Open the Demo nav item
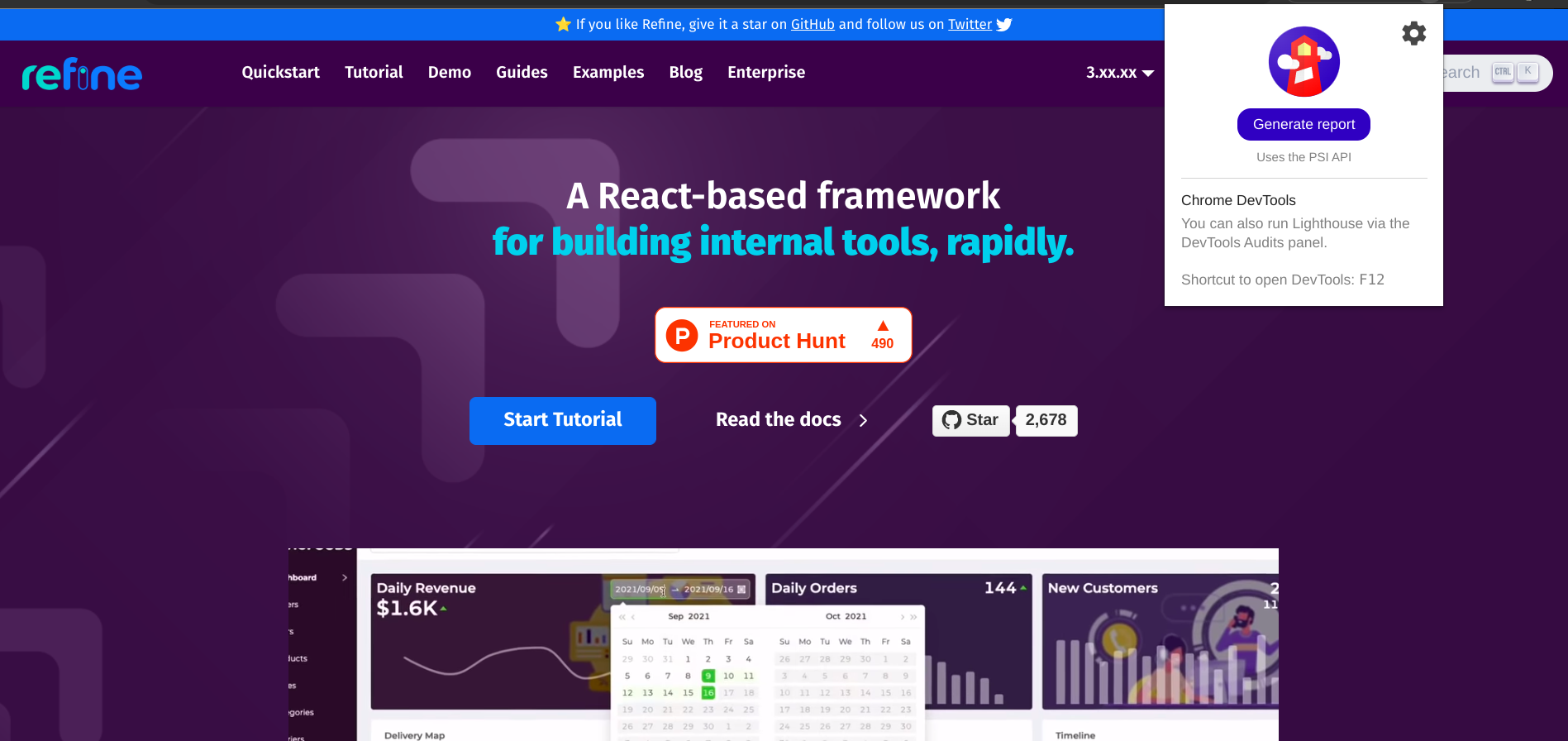Image resolution: width=1568 pixels, height=741 pixels. pyautogui.click(x=450, y=72)
